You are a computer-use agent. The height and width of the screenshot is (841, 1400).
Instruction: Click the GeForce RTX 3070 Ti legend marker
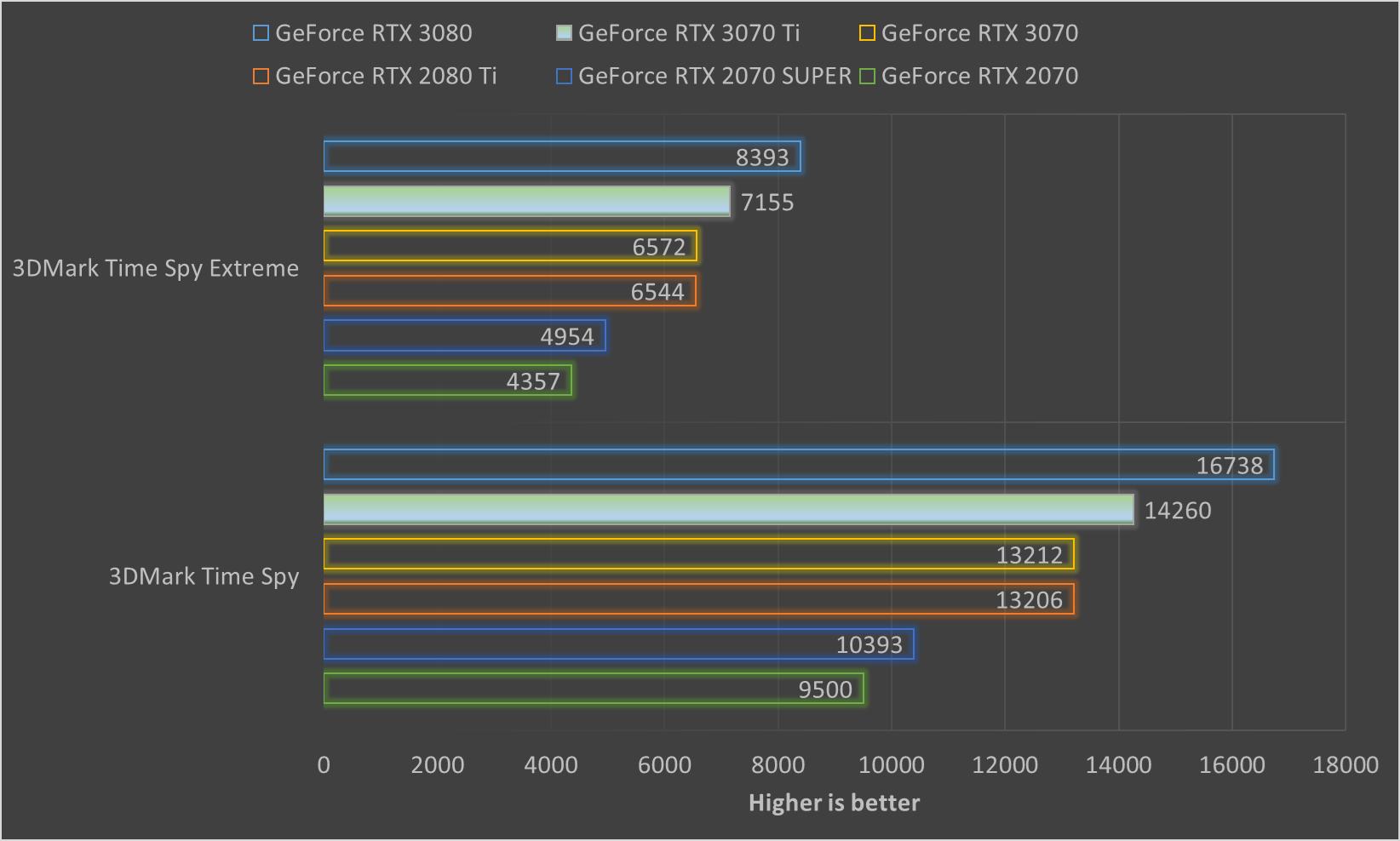[x=564, y=33]
